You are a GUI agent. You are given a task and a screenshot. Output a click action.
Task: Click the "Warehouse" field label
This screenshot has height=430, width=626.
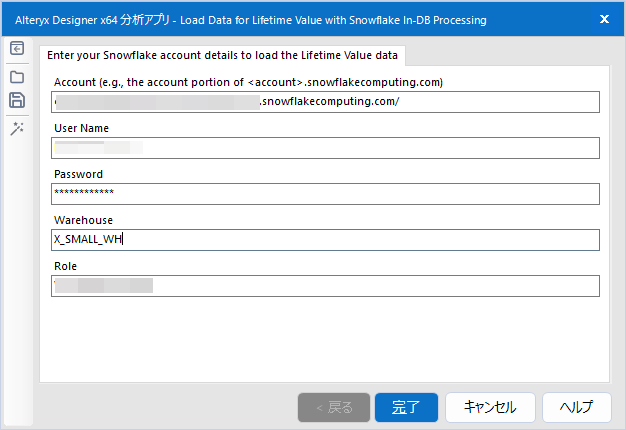[x=83, y=221]
